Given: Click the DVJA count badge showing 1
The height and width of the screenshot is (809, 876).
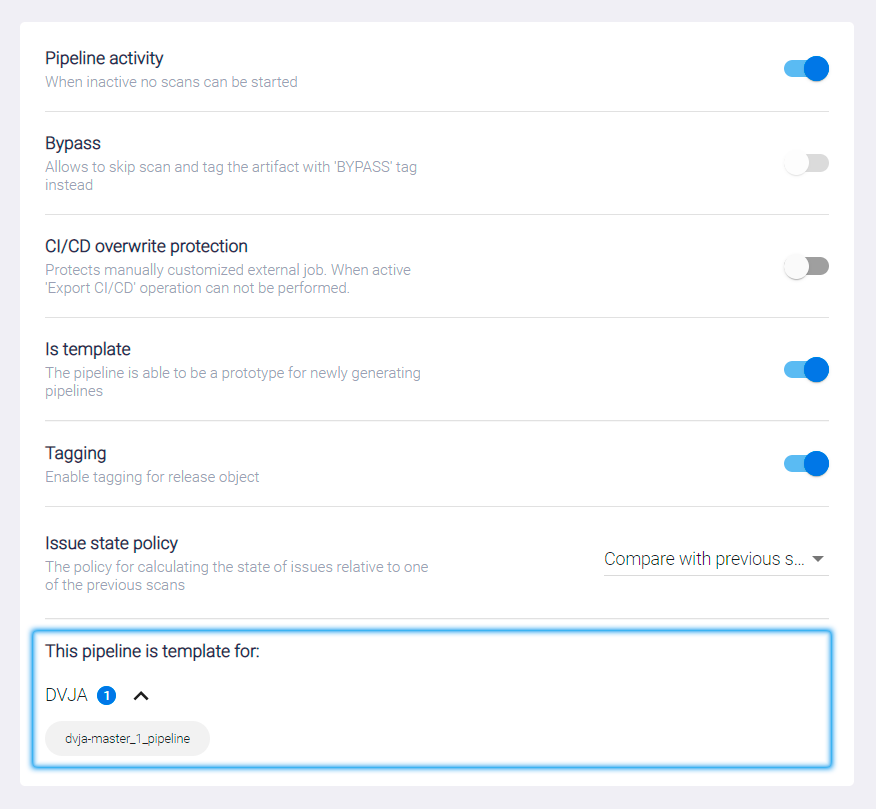Looking at the screenshot, I should tap(107, 695).
